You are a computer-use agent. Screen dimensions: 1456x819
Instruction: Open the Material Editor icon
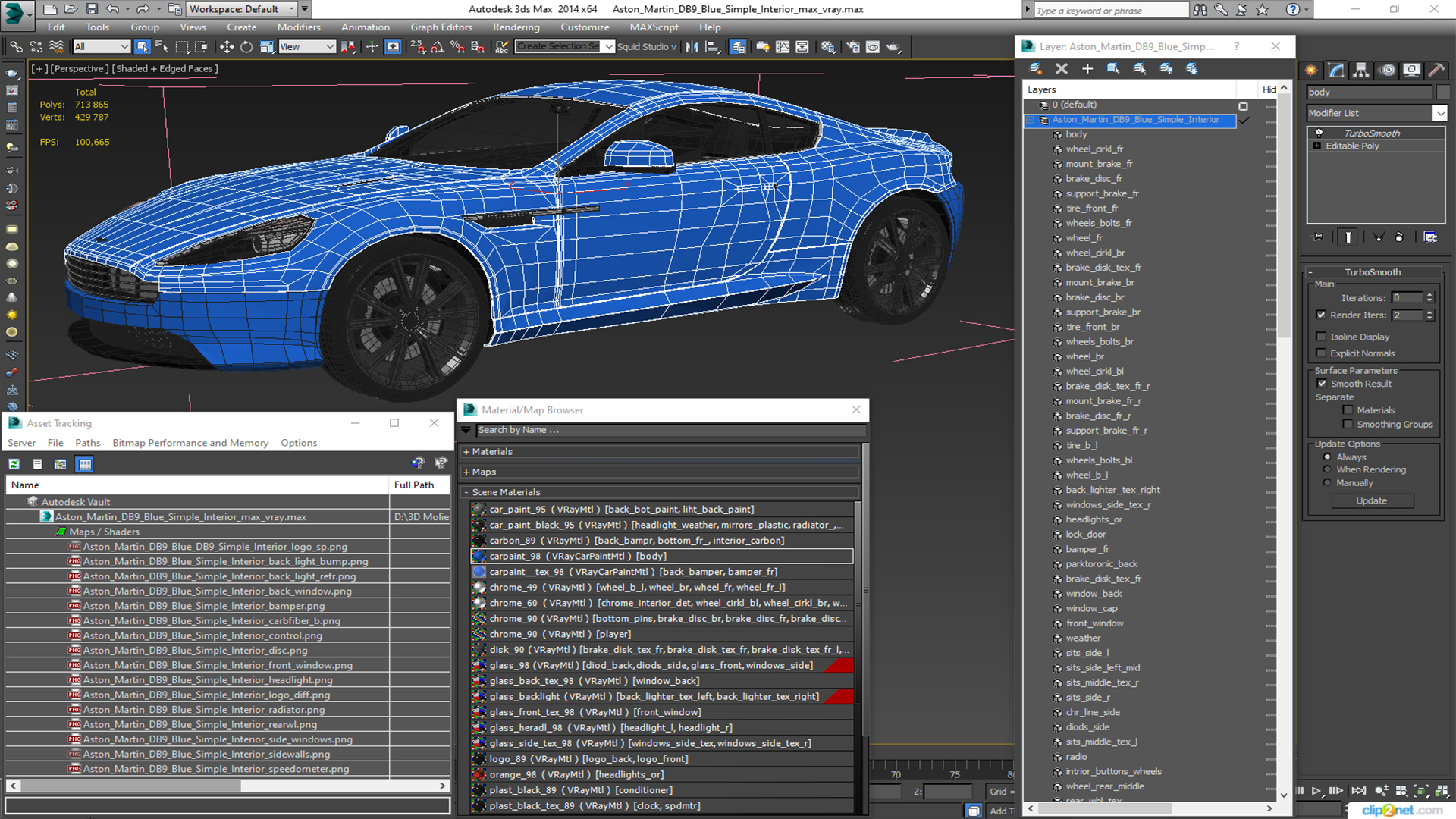tap(828, 47)
